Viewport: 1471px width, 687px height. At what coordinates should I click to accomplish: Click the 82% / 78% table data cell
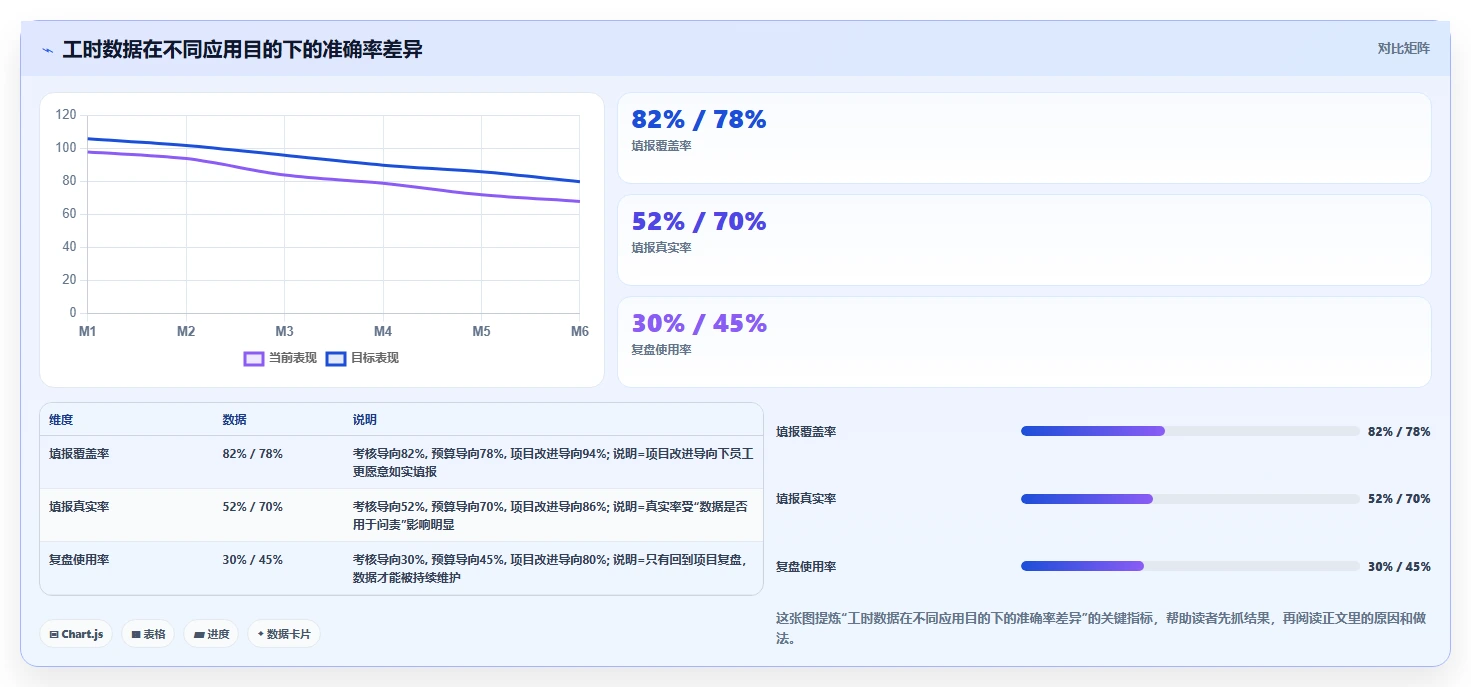coord(252,454)
